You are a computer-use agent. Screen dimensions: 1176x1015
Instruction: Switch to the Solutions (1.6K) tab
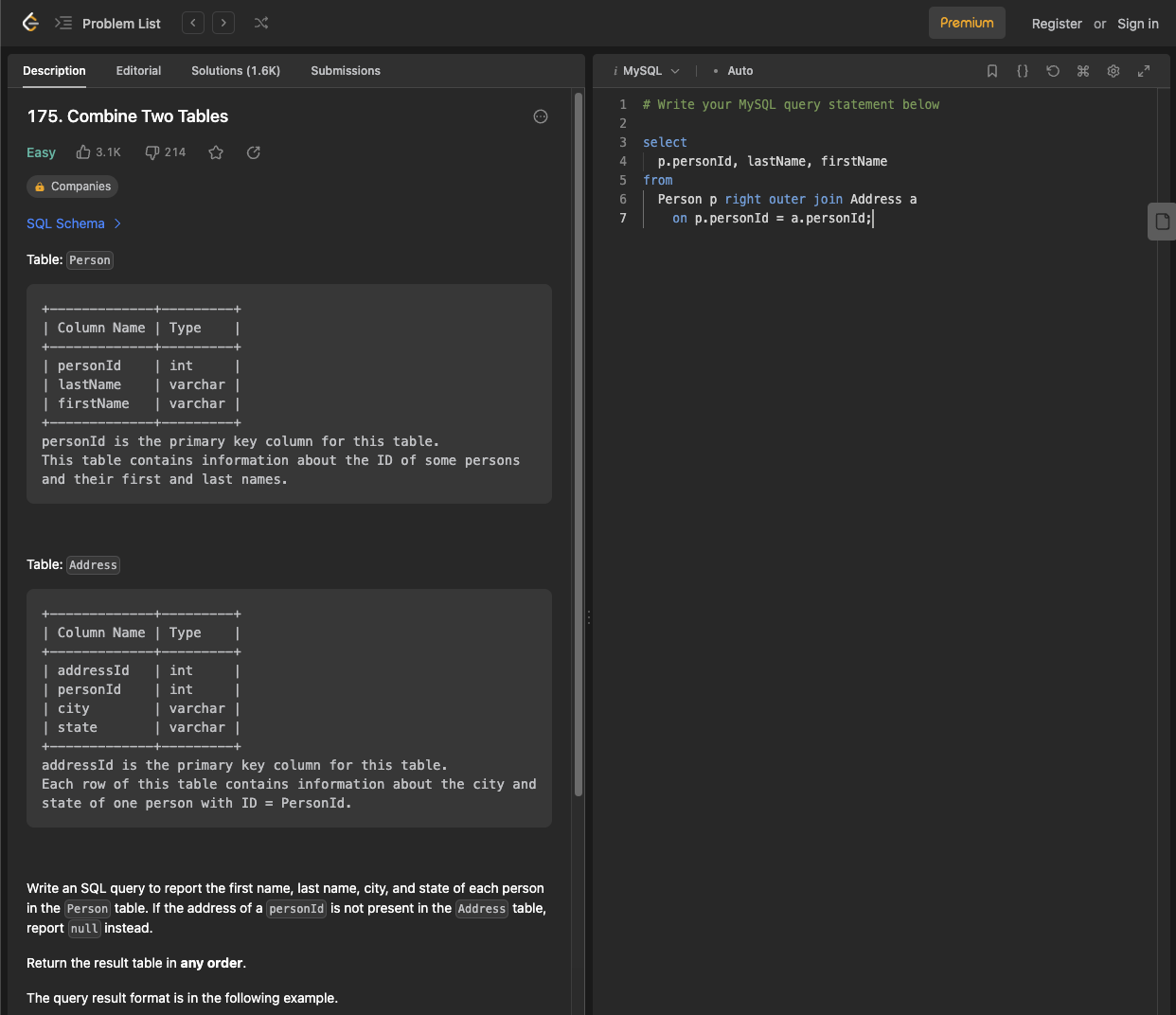tap(236, 71)
